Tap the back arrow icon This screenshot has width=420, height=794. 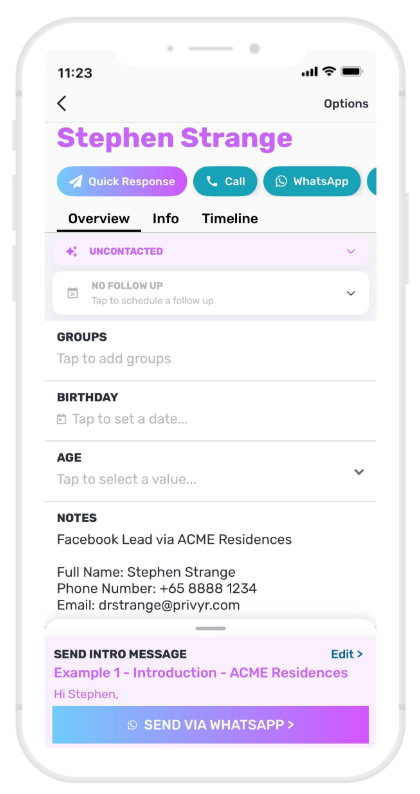click(x=61, y=103)
